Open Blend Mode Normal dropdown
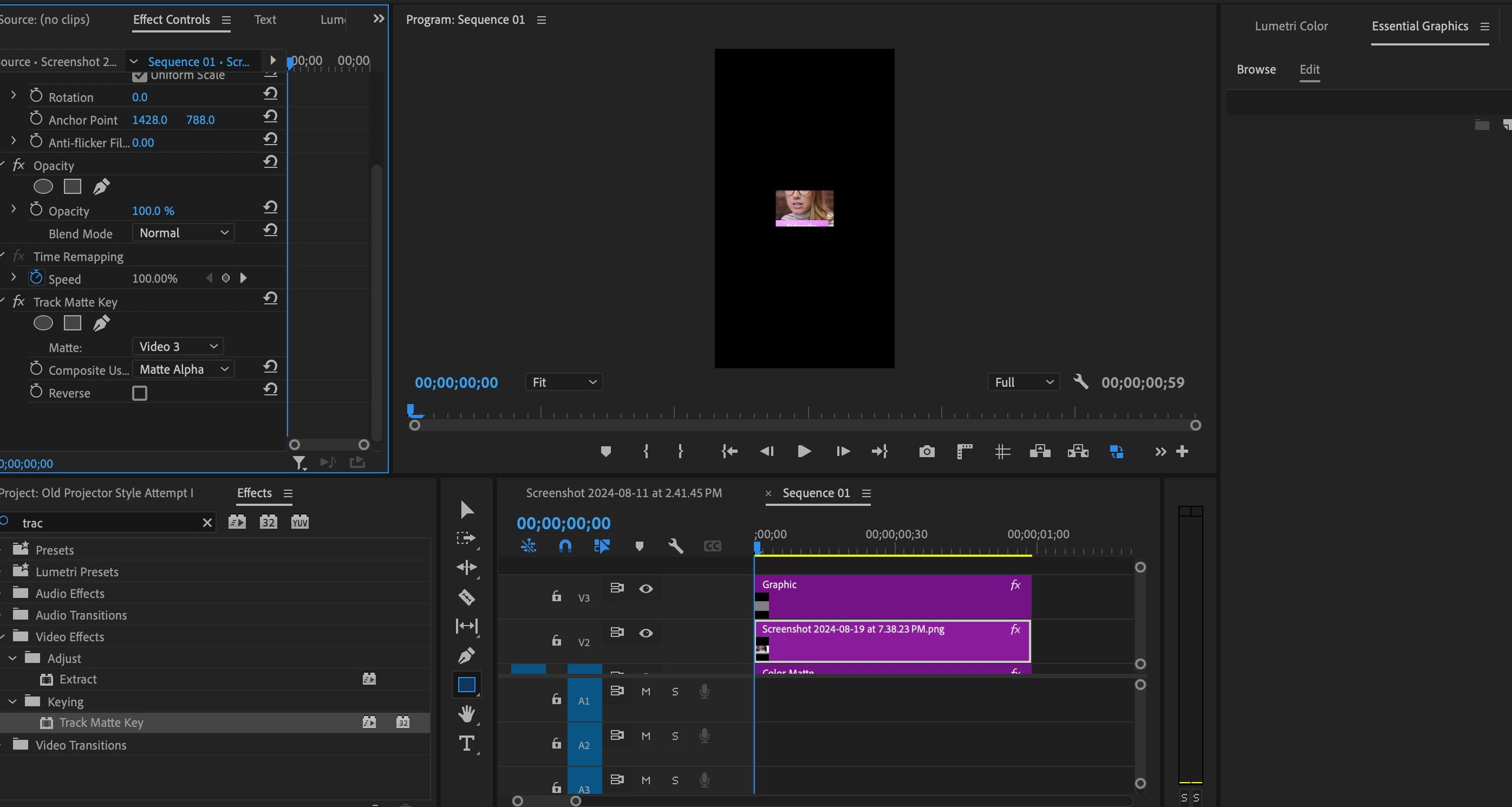1512x807 pixels. click(183, 233)
